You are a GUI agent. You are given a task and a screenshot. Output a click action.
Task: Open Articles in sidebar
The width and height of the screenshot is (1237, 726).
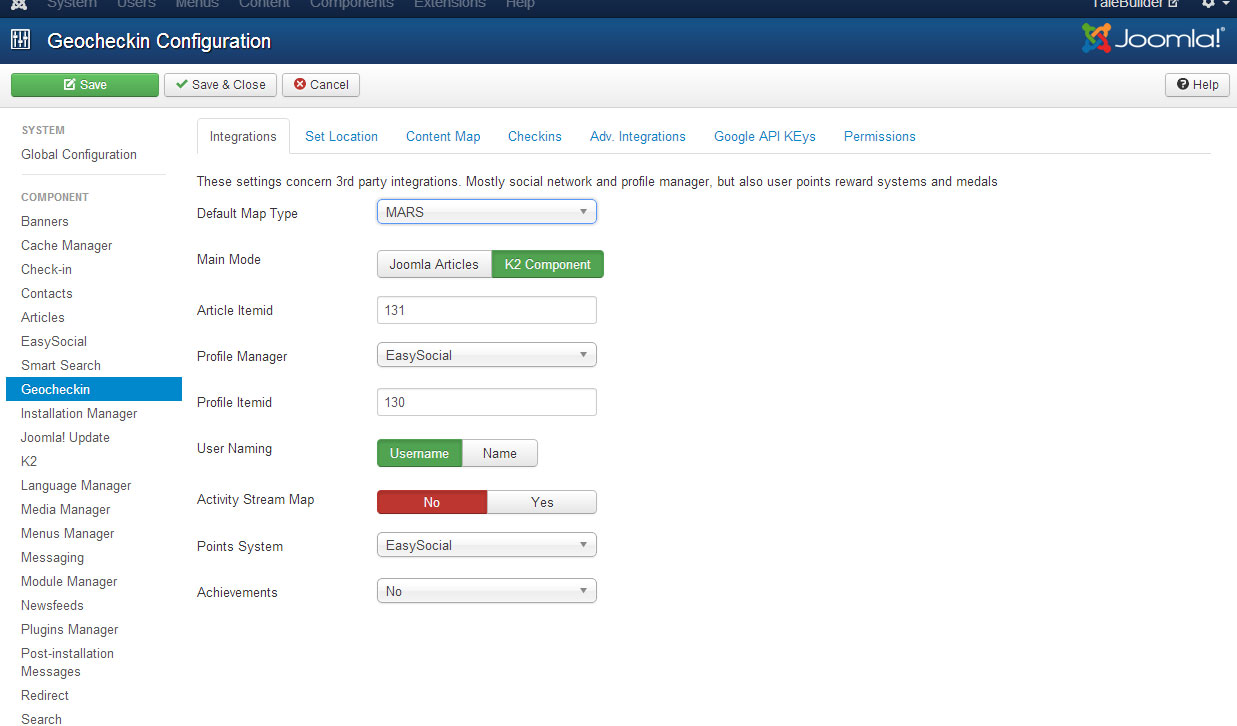click(43, 318)
